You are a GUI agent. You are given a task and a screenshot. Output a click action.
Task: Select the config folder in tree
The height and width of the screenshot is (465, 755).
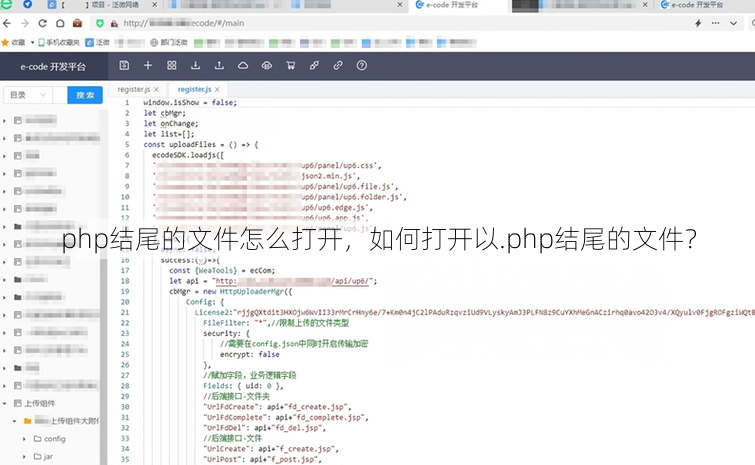coord(54,439)
